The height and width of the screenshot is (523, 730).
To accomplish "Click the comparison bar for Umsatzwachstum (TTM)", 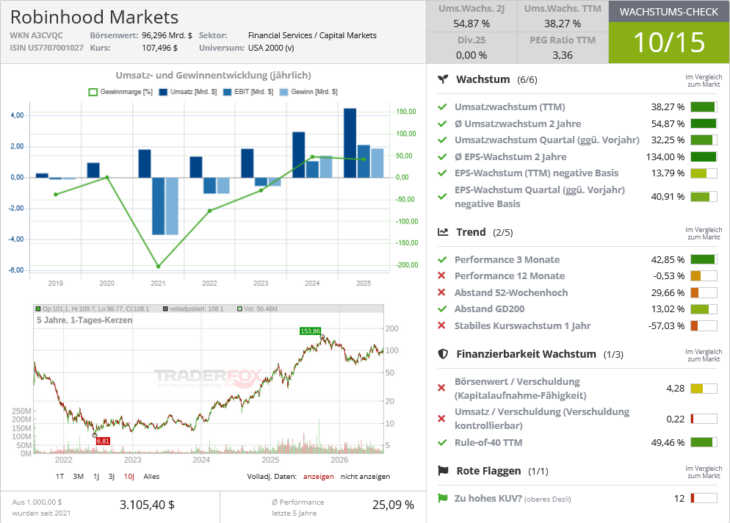I will click(x=703, y=107).
